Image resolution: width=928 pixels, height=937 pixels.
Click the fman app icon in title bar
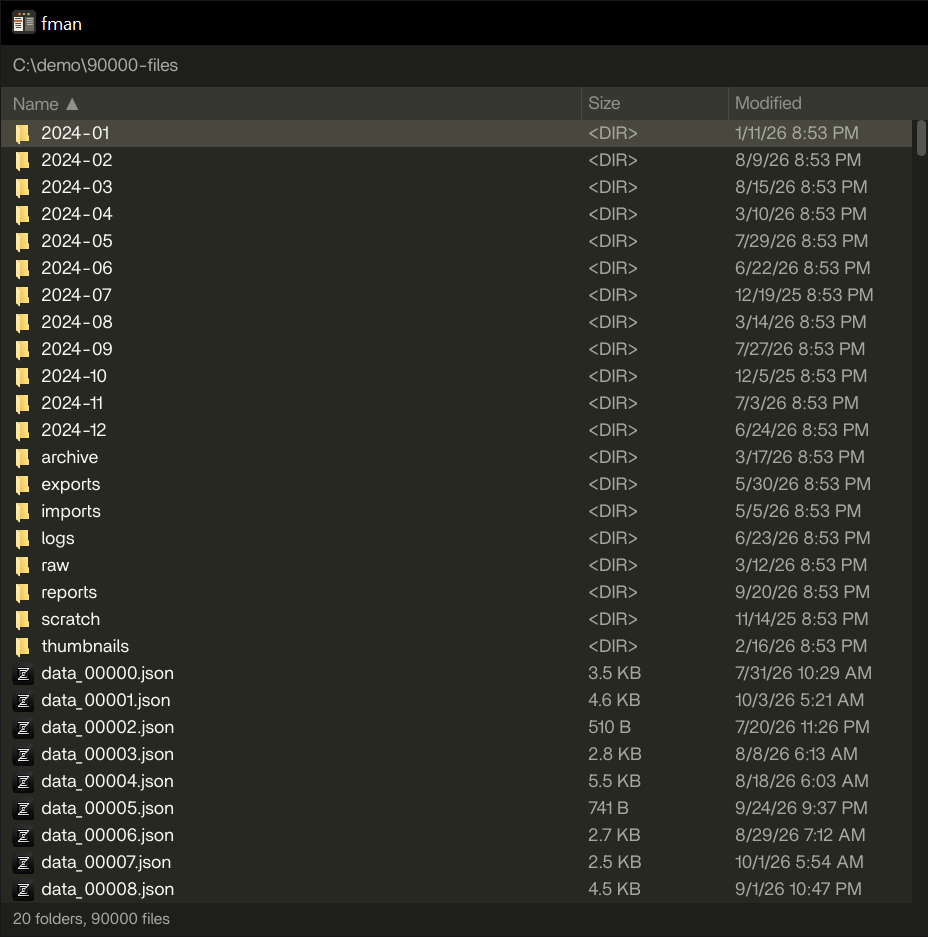coord(23,23)
